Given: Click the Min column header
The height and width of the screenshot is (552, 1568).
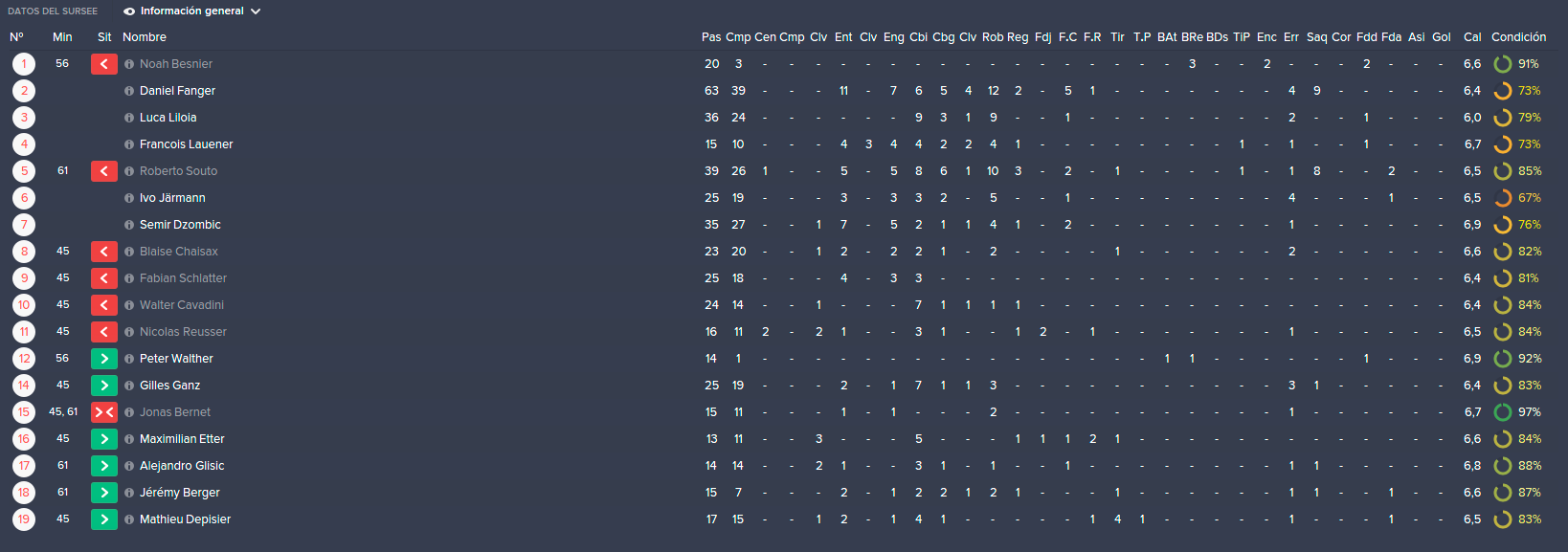Looking at the screenshot, I should 62,37.
